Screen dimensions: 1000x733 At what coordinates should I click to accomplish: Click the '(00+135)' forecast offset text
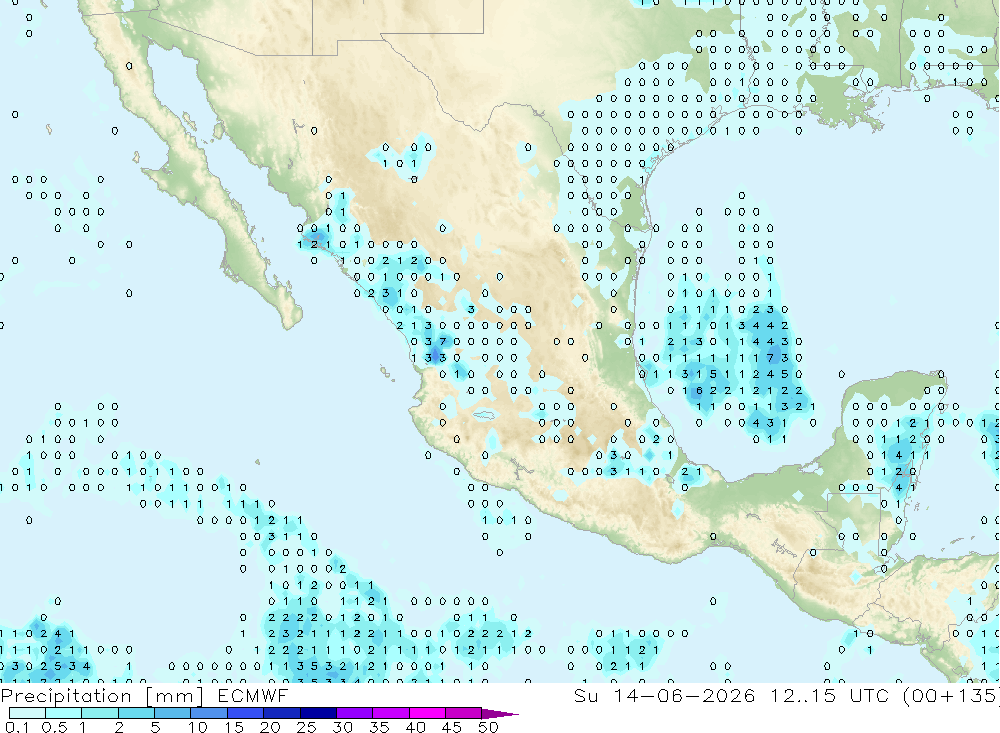point(951,695)
